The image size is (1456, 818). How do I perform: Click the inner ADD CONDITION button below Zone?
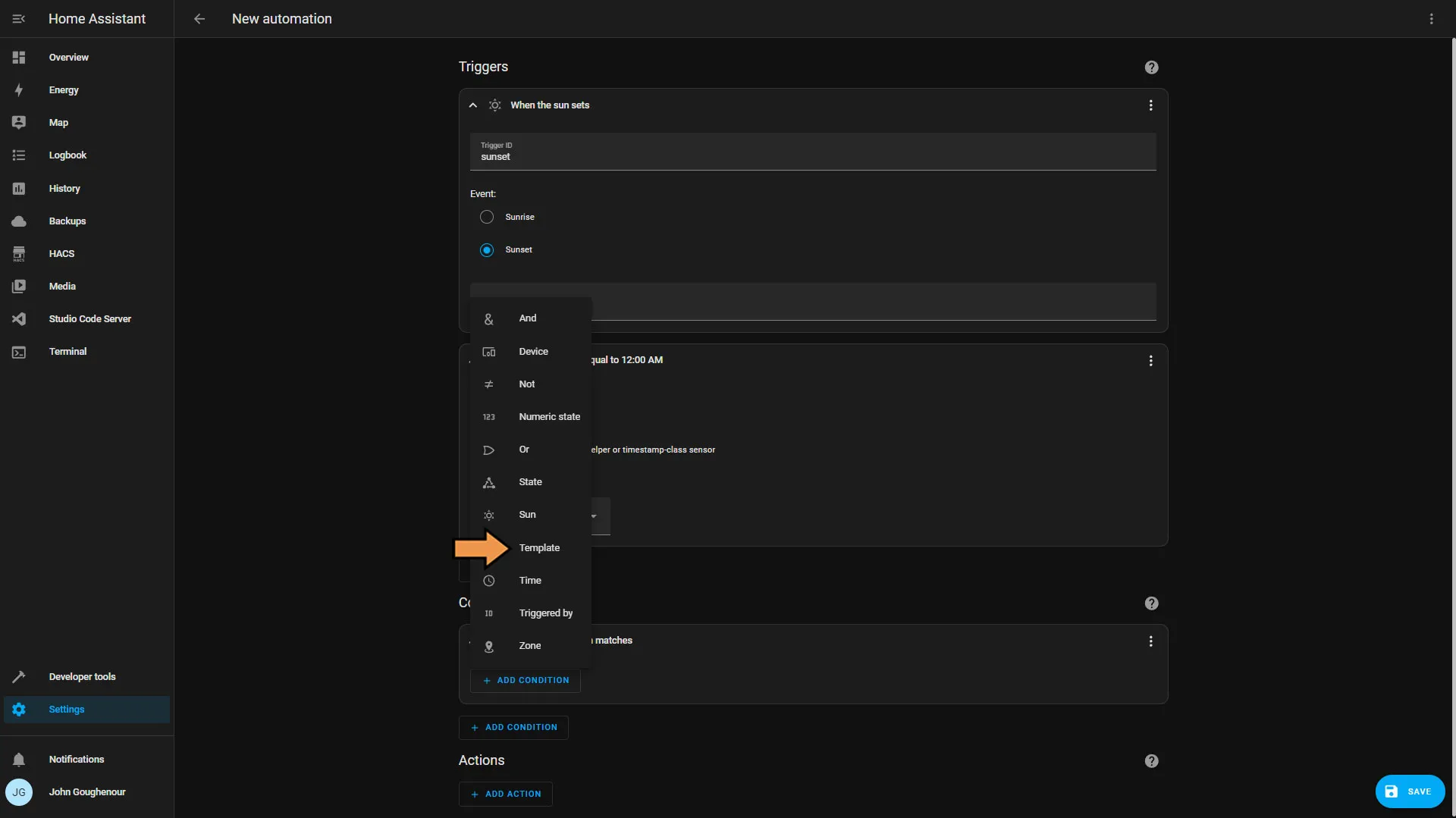coord(526,681)
